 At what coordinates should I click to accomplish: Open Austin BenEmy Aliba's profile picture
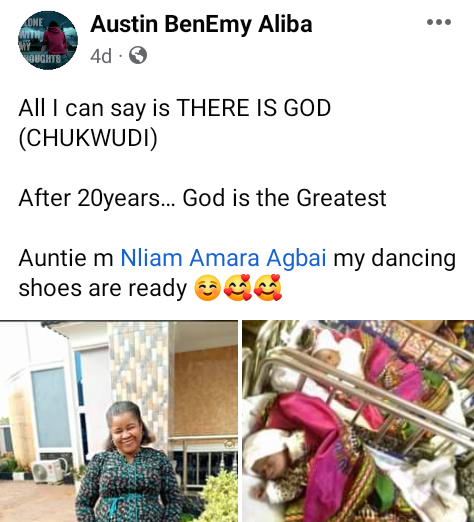point(48,40)
